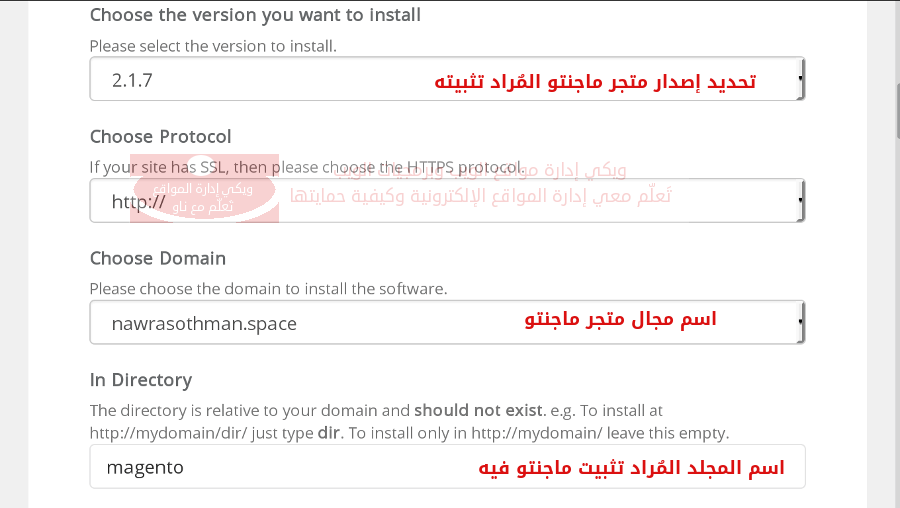Screen dimensions: 900x508
Task: Click the "Choose Protocol" heading
Action: [x=160, y=136]
